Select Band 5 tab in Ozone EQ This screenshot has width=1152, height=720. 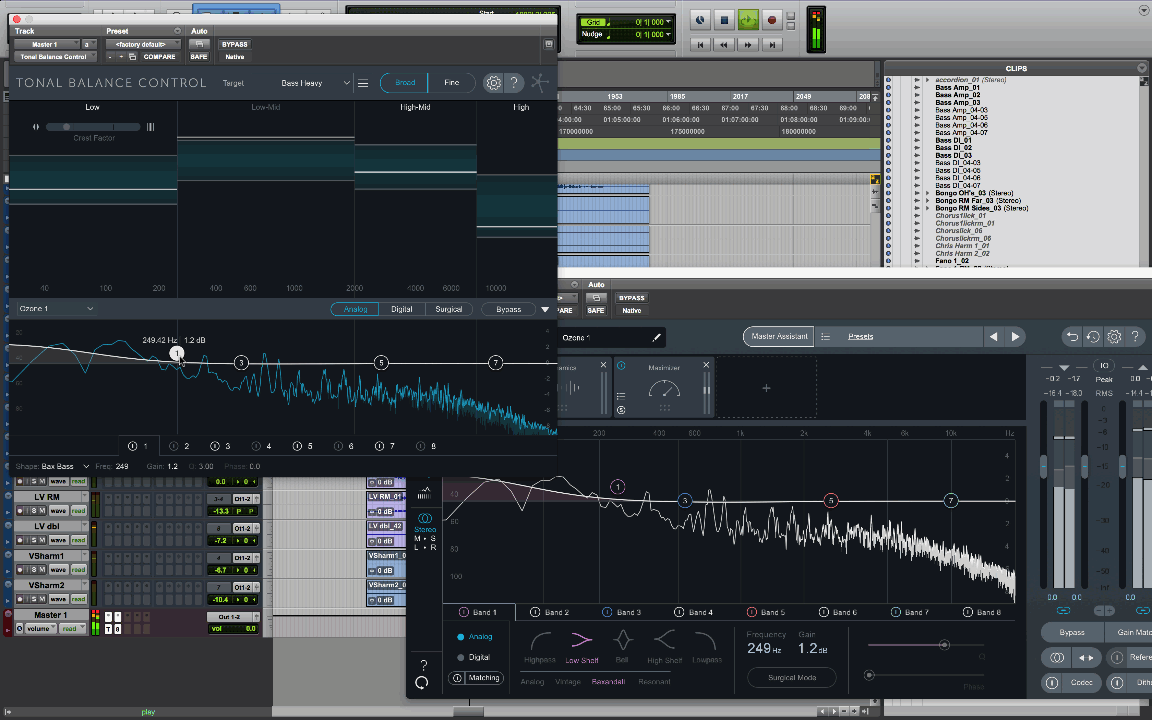coord(766,612)
